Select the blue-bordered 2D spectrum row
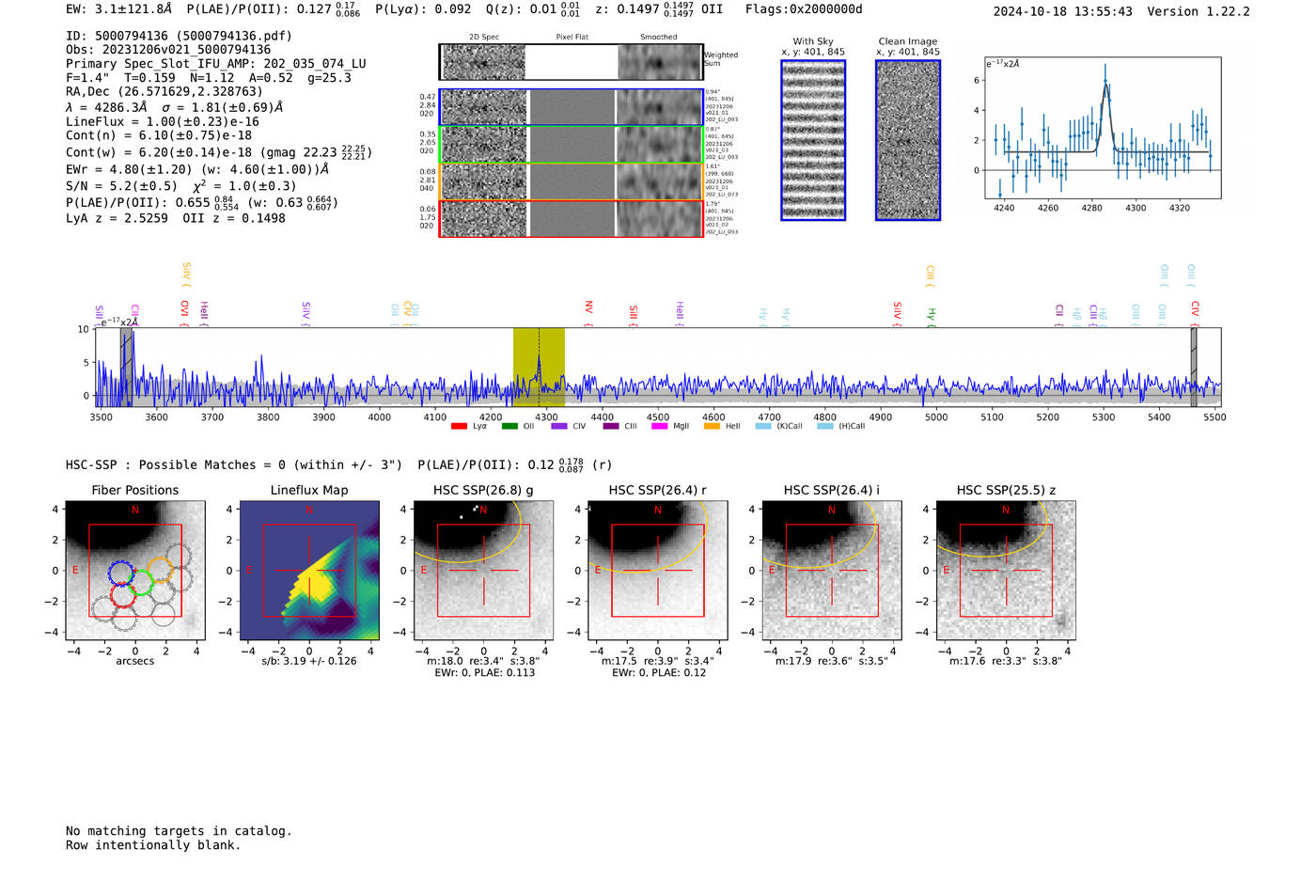 (572, 107)
